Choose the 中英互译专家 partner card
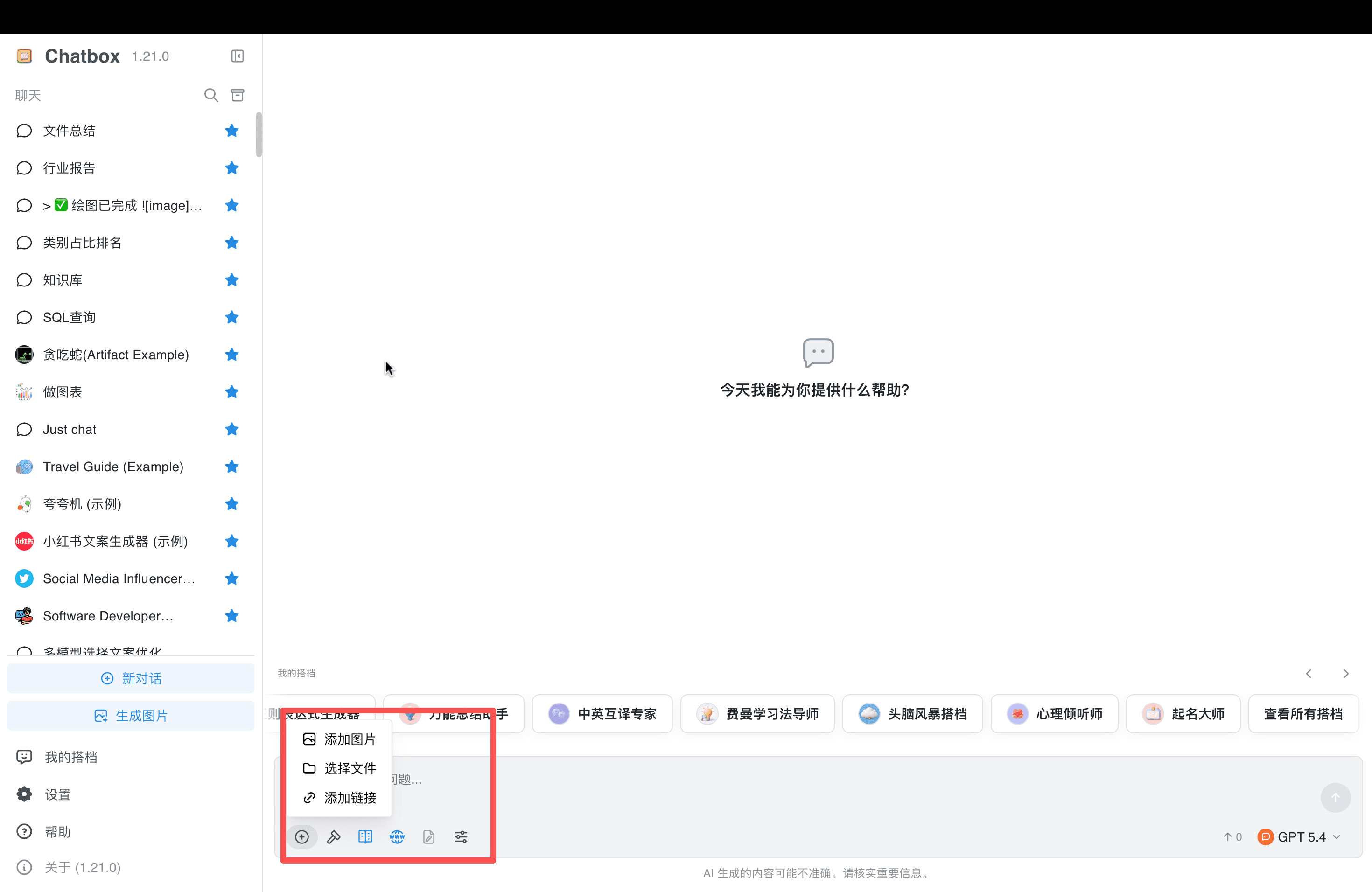The width and height of the screenshot is (1372, 892). [602, 714]
